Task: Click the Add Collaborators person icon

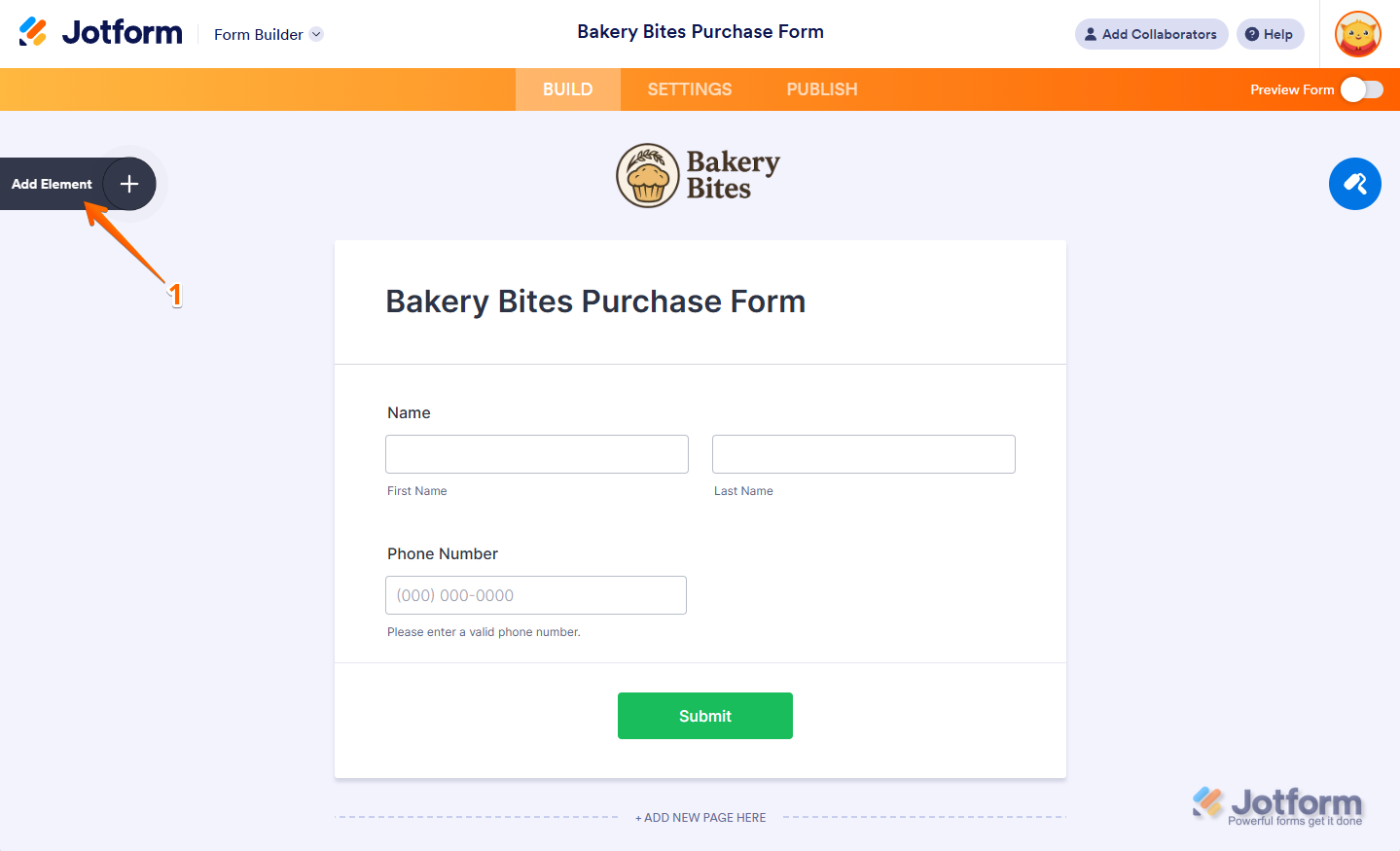Action: 1091,34
